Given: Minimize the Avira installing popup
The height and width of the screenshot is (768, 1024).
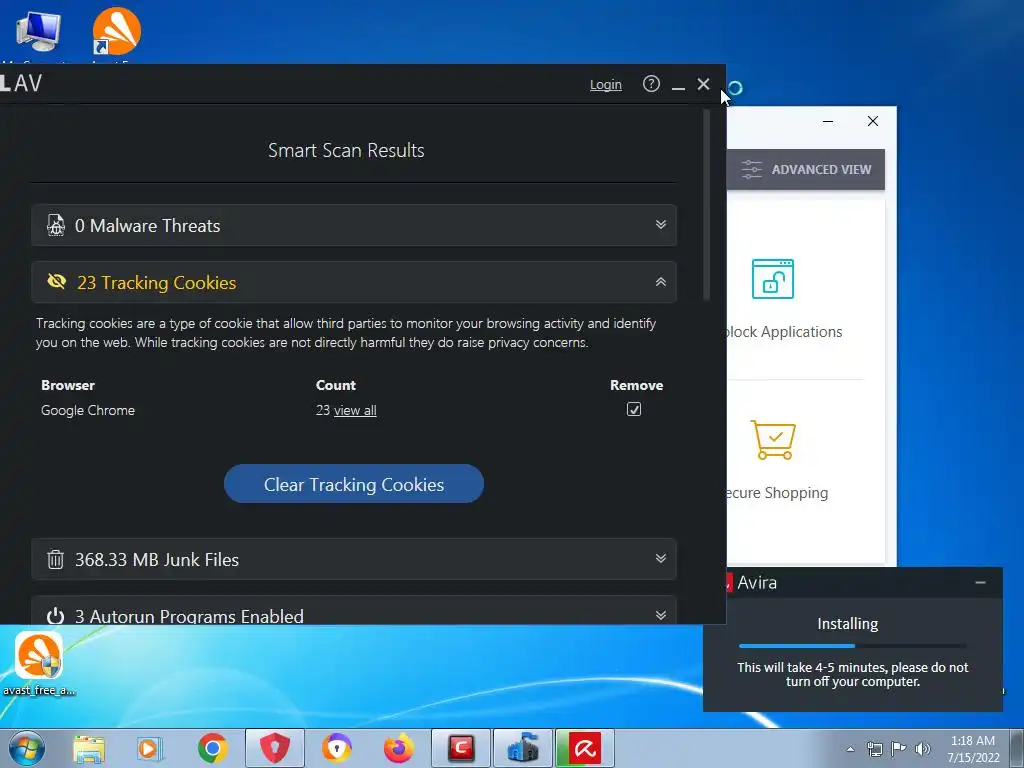Looking at the screenshot, I should tap(980, 582).
